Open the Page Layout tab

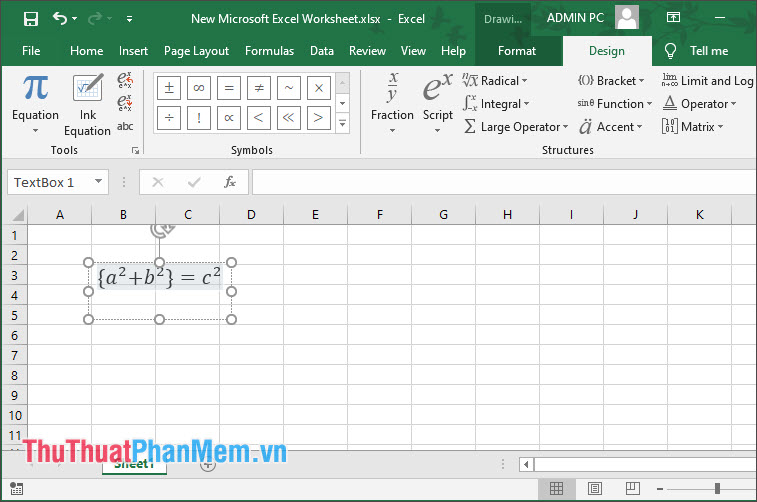coord(196,51)
